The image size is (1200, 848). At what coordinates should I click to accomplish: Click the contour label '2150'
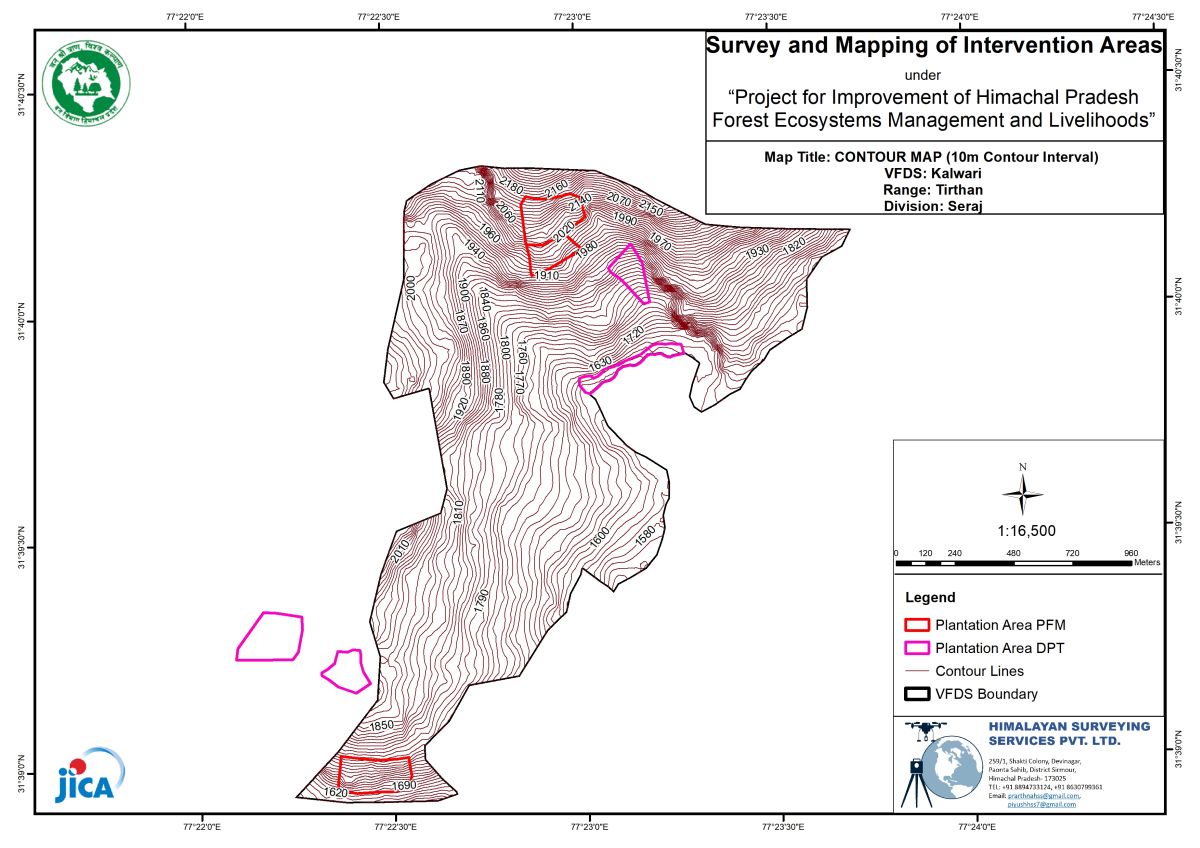click(651, 209)
